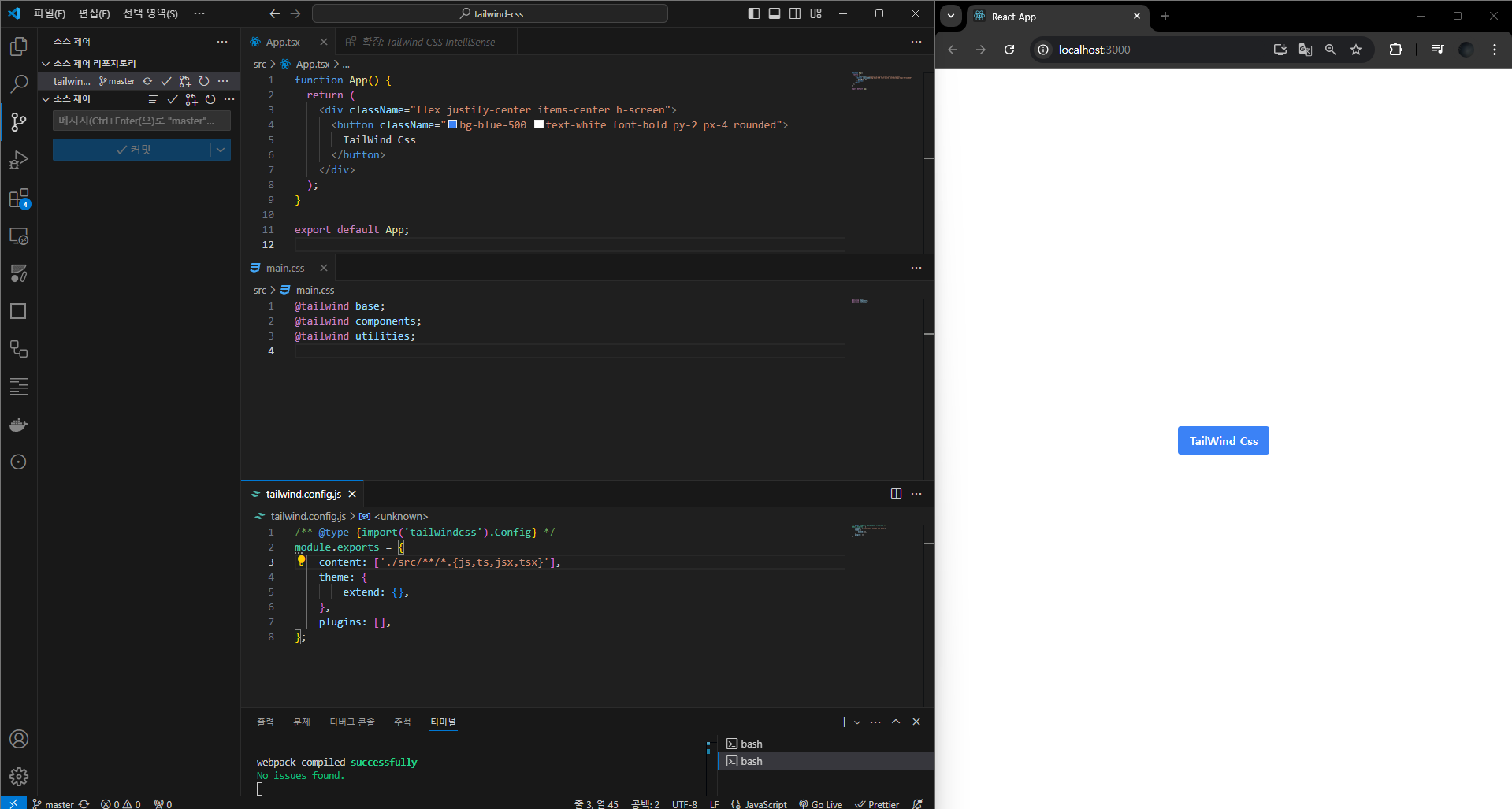This screenshot has width=1512, height=809.
Task: Open Chrome translate page icon
Action: click(1306, 50)
